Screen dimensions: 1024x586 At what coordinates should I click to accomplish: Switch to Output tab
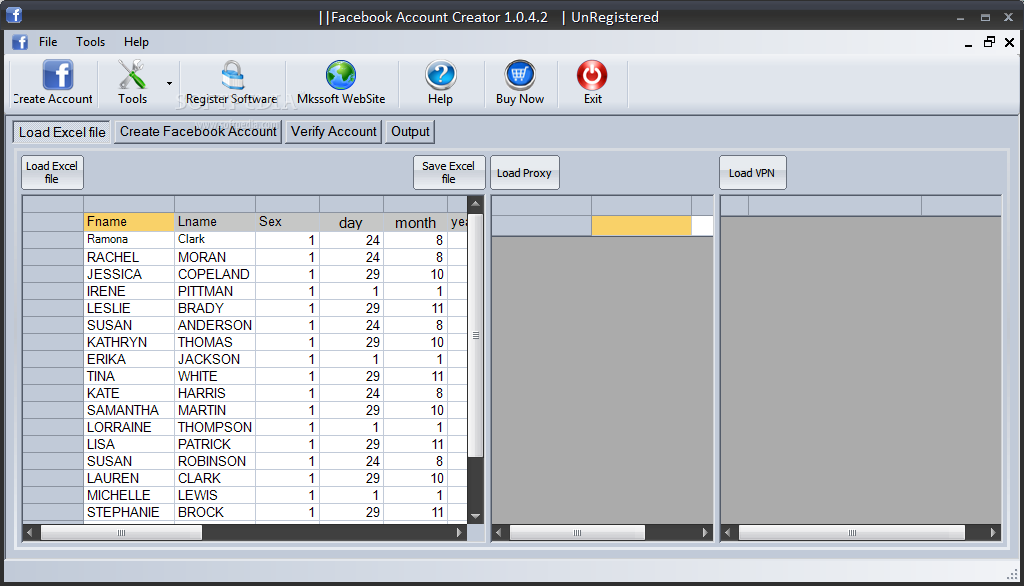point(410,131)
